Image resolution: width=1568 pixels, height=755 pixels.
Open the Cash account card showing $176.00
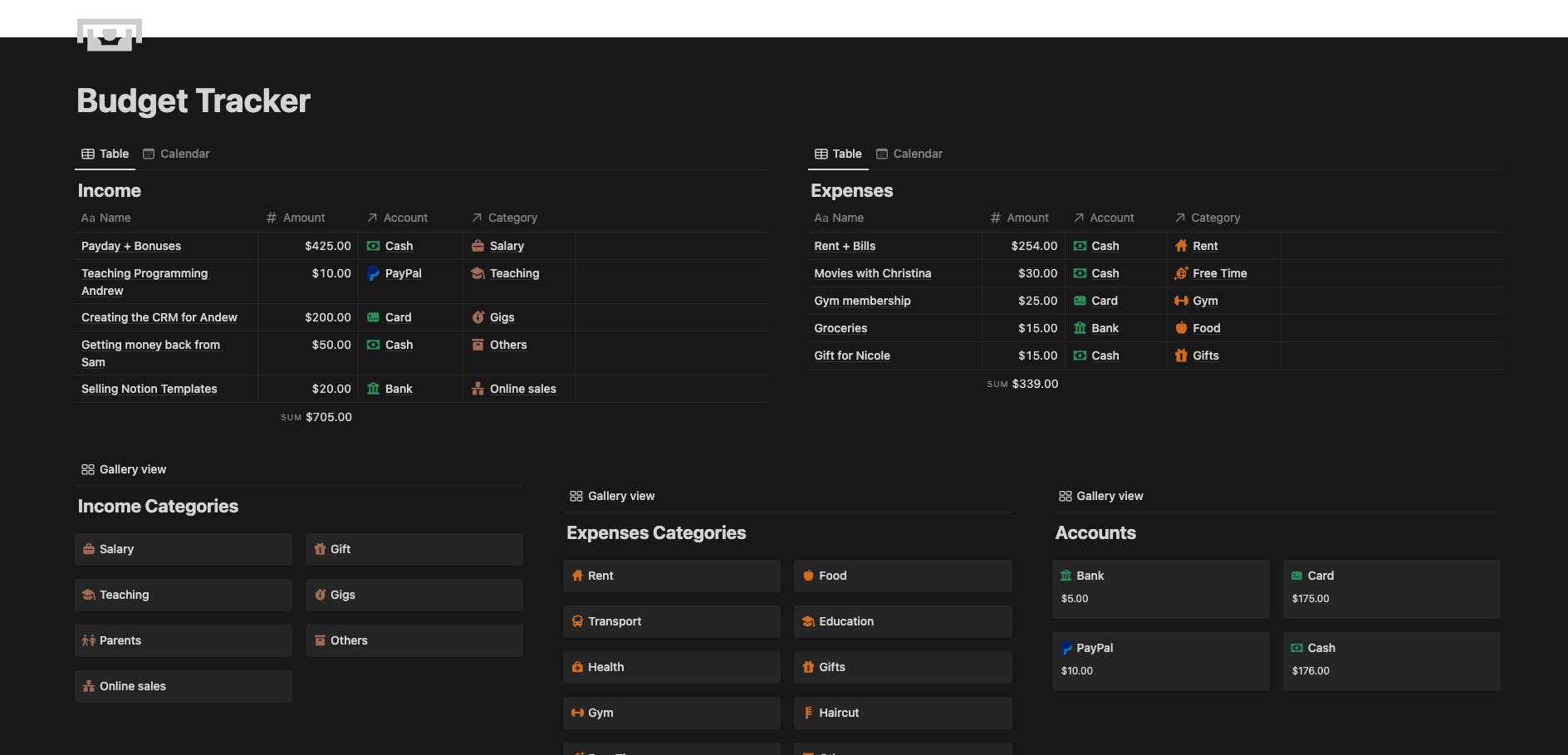(x=1391, y=660)
